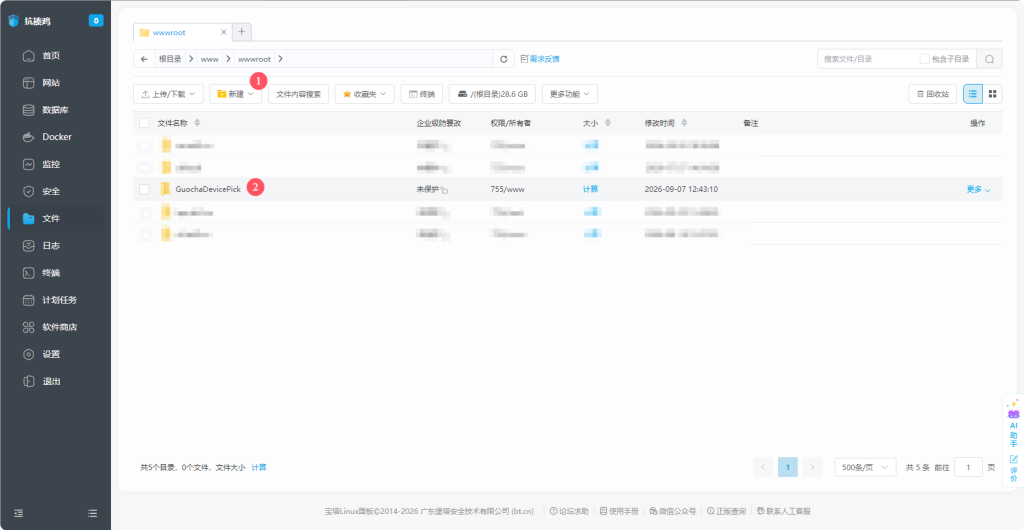The height and width of the screenshot is (530, 1024).
Task: Click wwwroot in breadcrumb path
Action: 254,59
